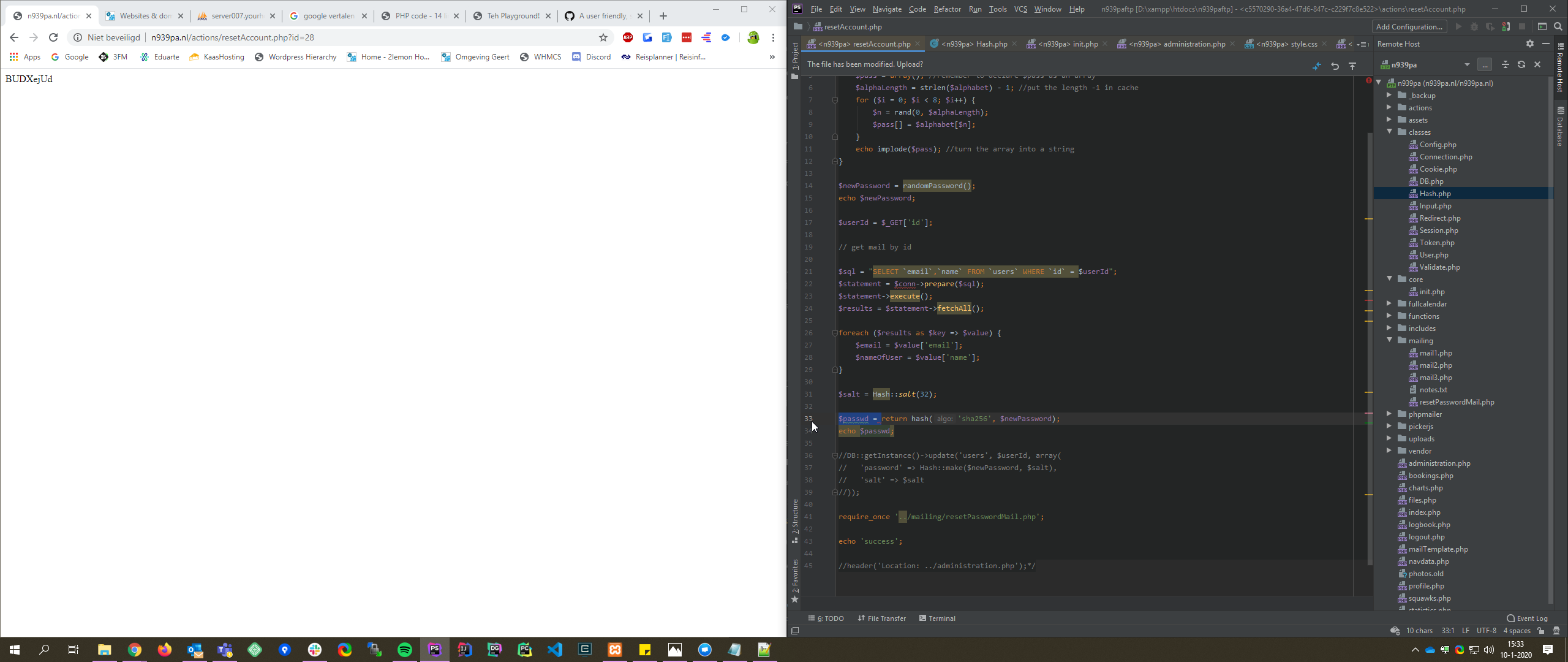
Task: Toggle Chrome bookmark star for this page
Action: click(603, 37)
